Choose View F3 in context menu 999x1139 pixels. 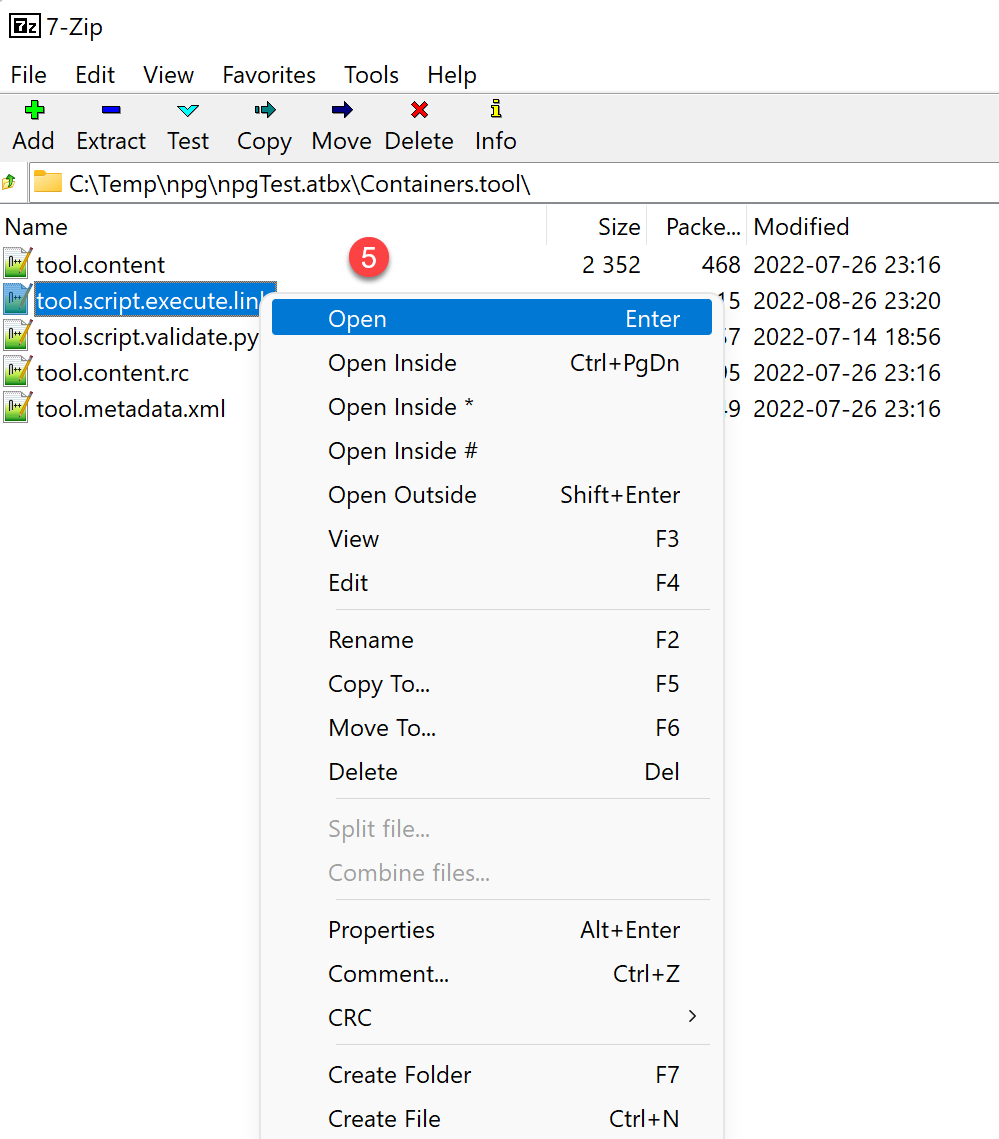(x=492, y=538)
